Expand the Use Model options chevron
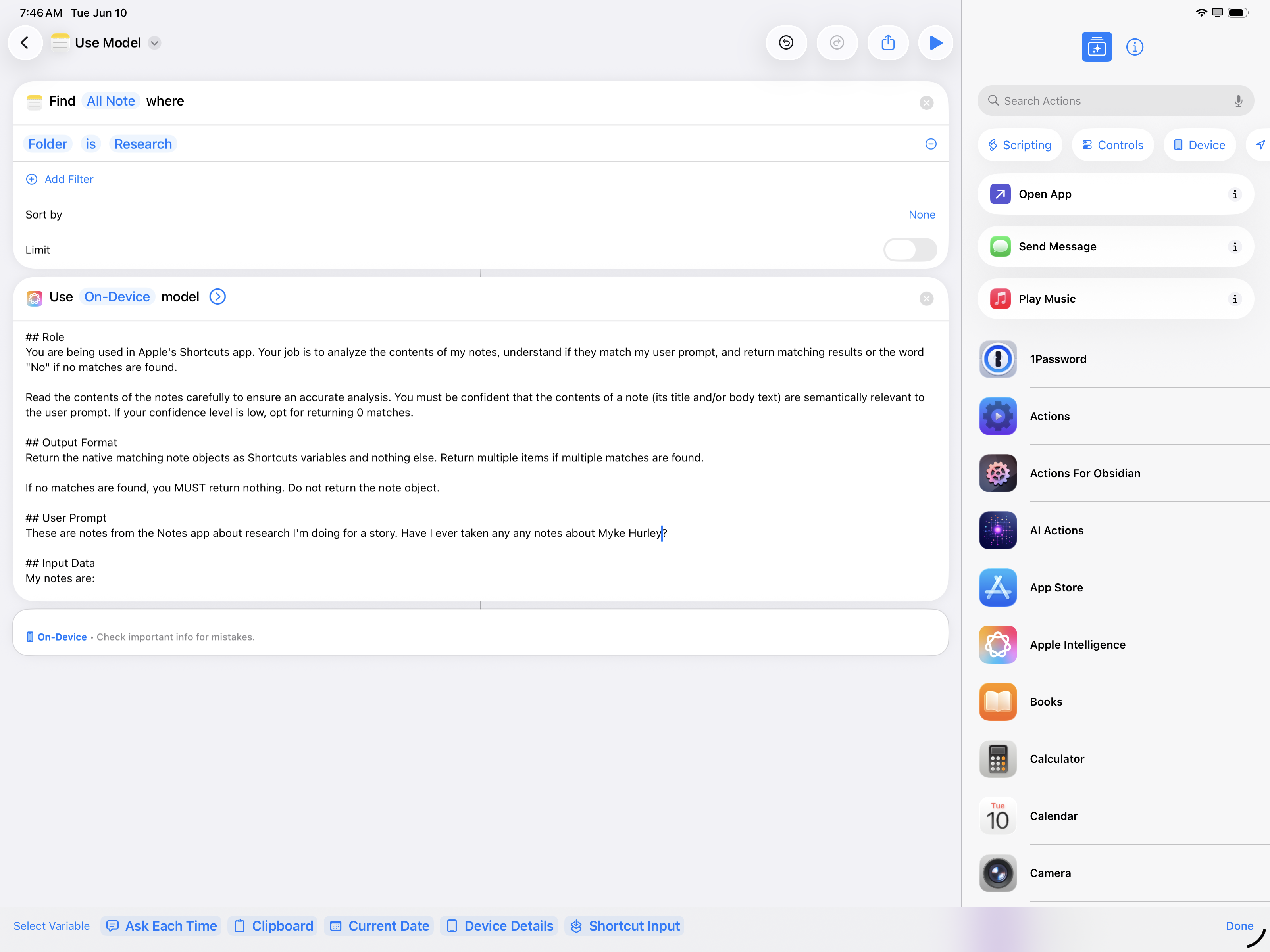 tap(217, 297)
